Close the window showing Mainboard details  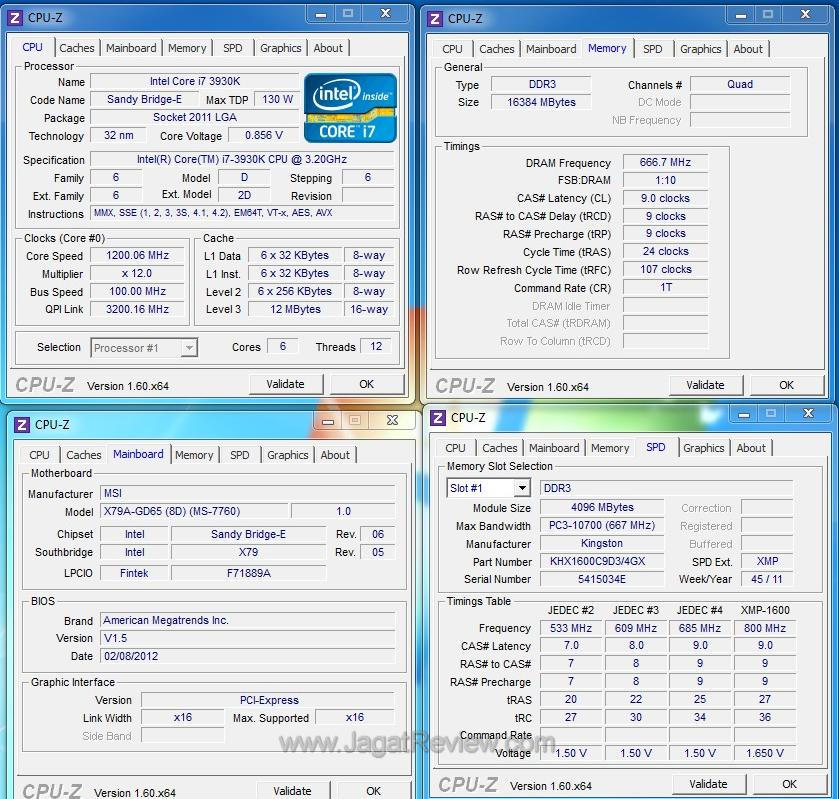(392, 421)
